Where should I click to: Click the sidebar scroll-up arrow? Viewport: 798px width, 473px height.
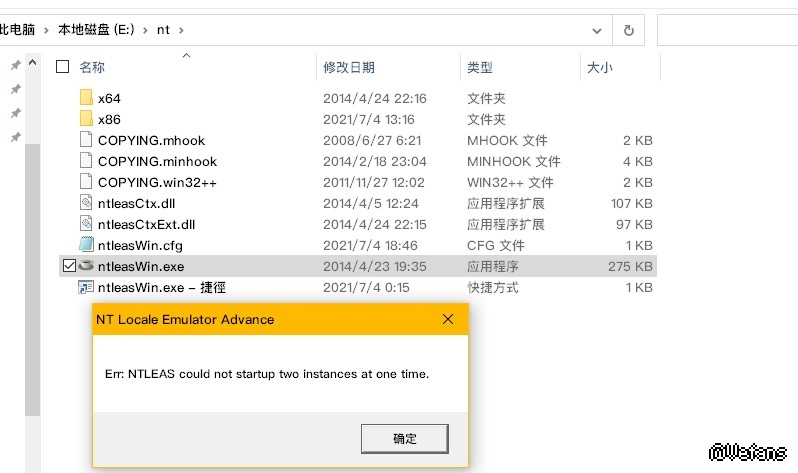(33, 63)
